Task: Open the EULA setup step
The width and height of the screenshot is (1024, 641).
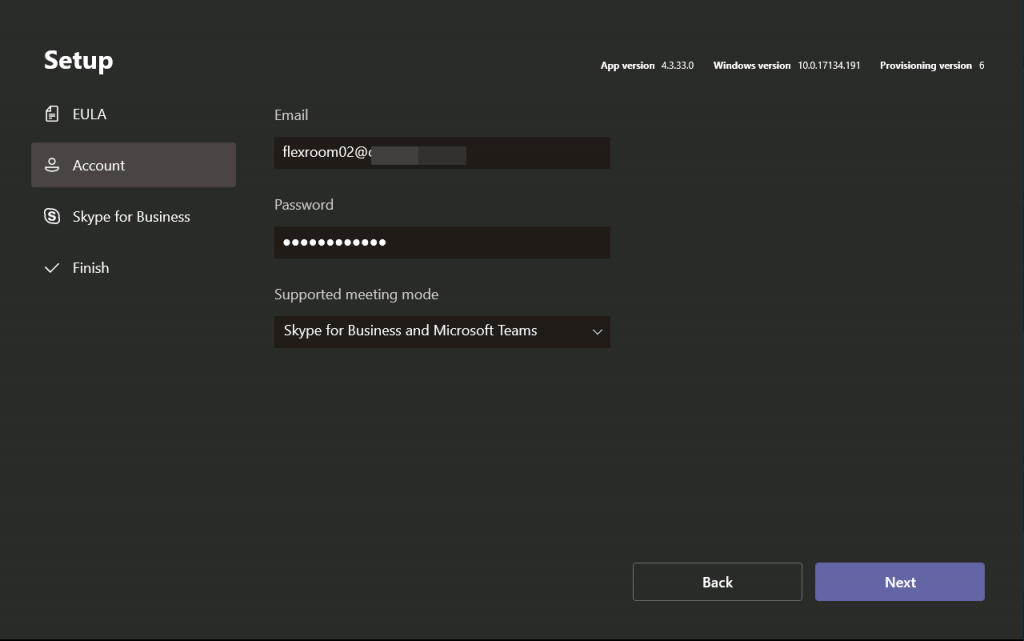Action: (133, 114)
